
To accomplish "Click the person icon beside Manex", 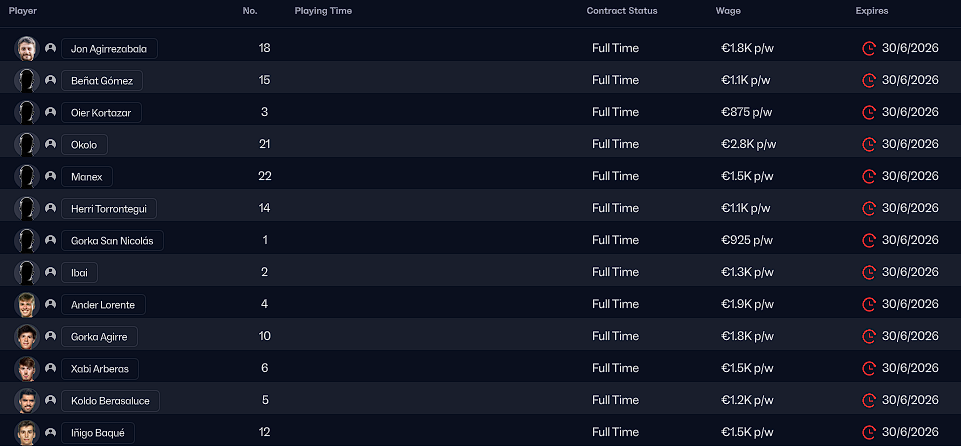I will coord(50,176).
